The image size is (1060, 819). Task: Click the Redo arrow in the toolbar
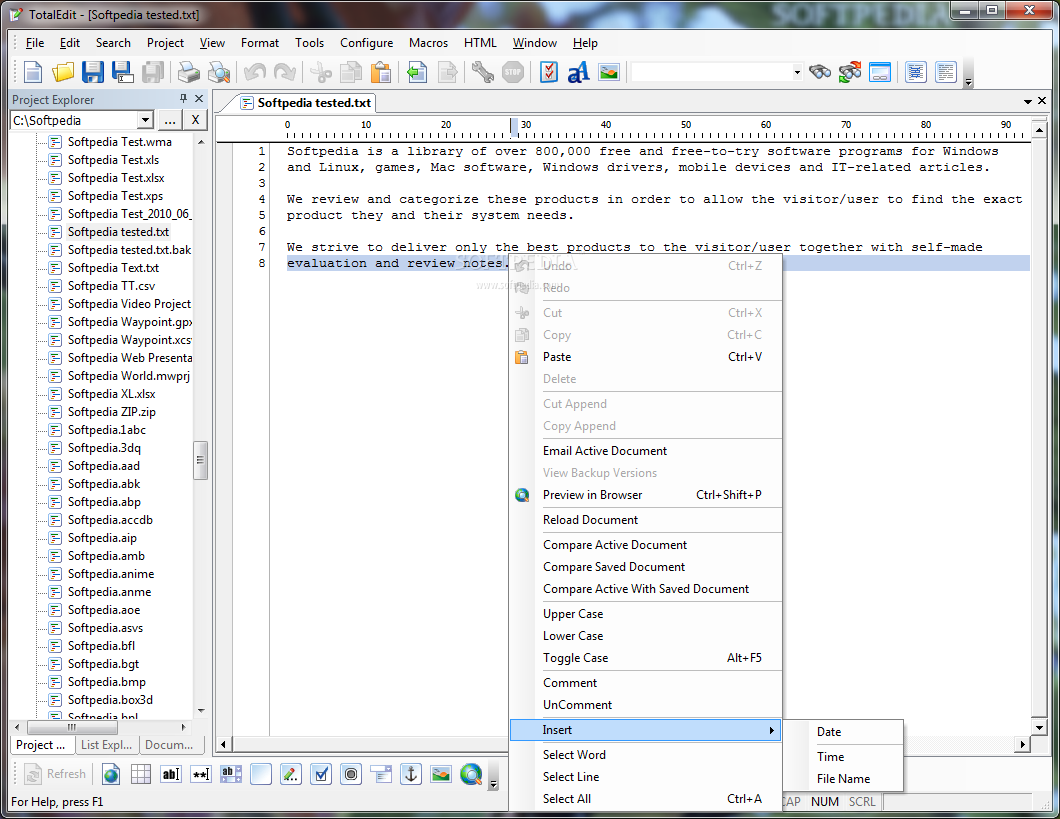point(285,72)
